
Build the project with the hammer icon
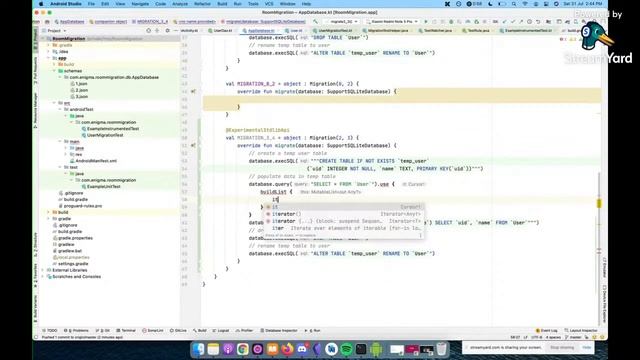tap(316, 22)
